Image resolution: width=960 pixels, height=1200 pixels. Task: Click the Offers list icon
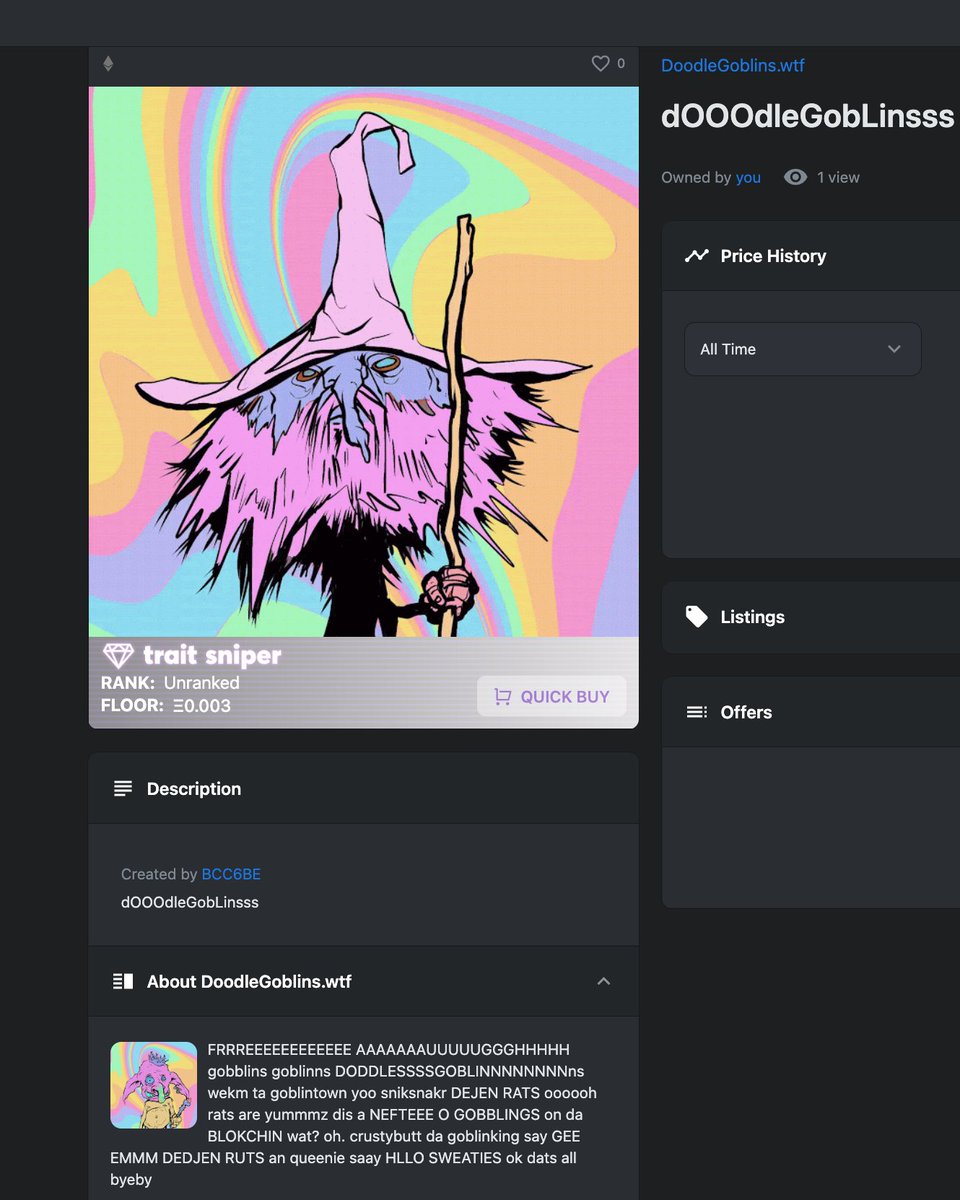pyautogui.click(x=696, y=712)
